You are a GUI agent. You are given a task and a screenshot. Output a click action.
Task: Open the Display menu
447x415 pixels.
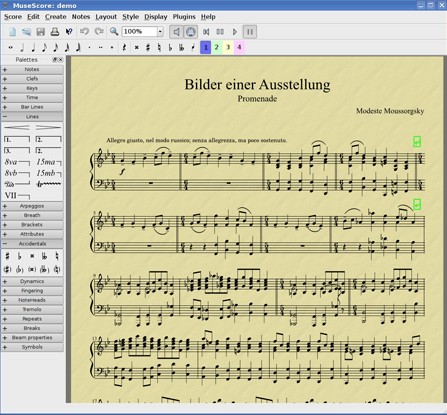[x=156, y=17]
